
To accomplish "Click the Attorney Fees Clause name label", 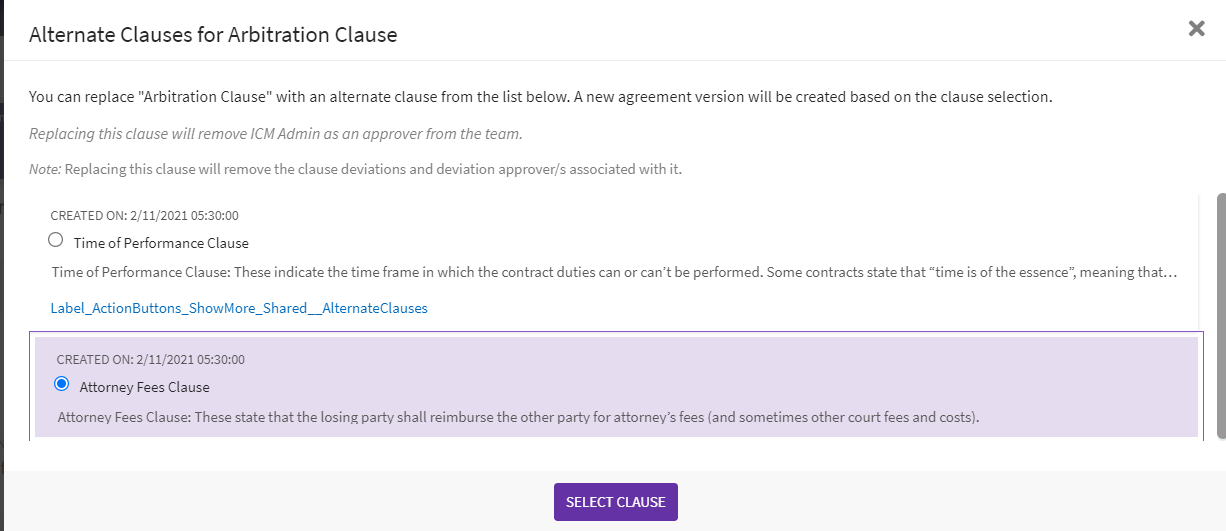I will pyautogui.click(x=144, y=387).
